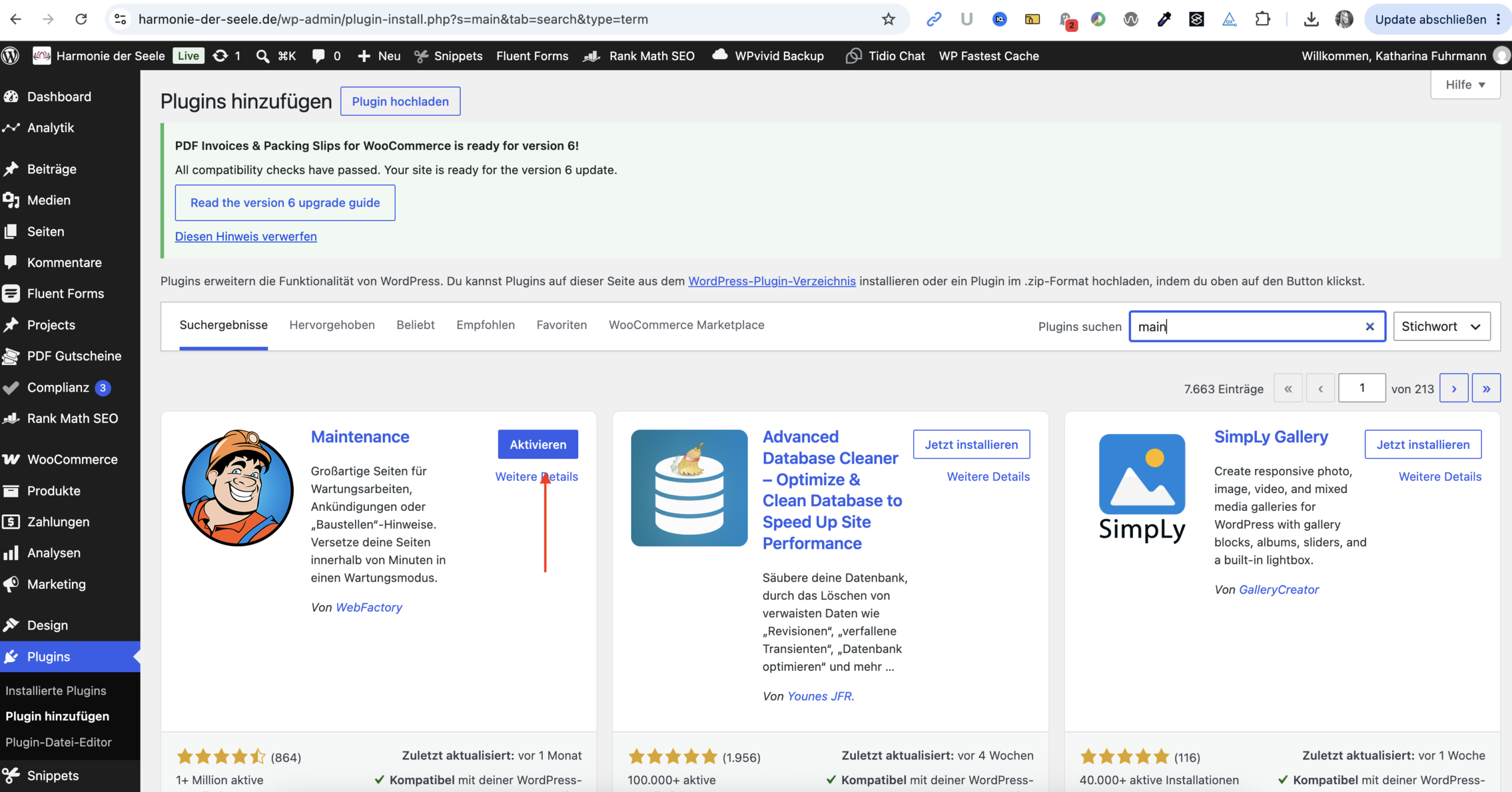This screenshot has height=792, width=1512.
Task: Open browser downloads icon
Action: [1311, 19]
